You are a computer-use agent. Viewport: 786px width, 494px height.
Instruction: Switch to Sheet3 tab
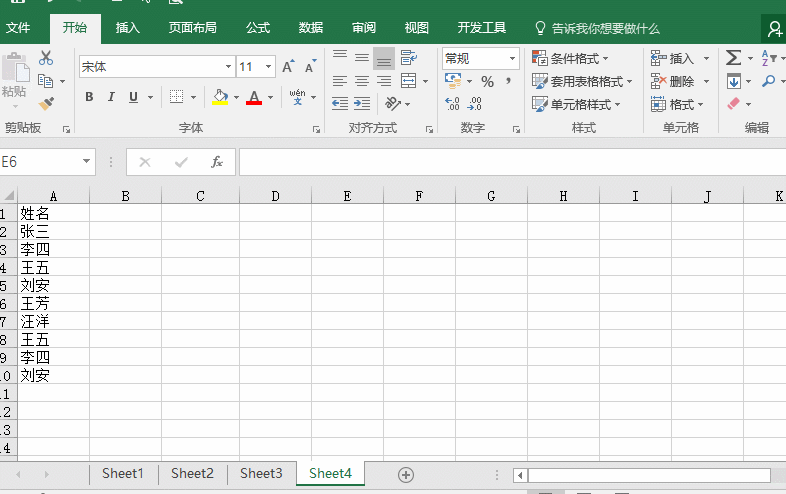261,473
